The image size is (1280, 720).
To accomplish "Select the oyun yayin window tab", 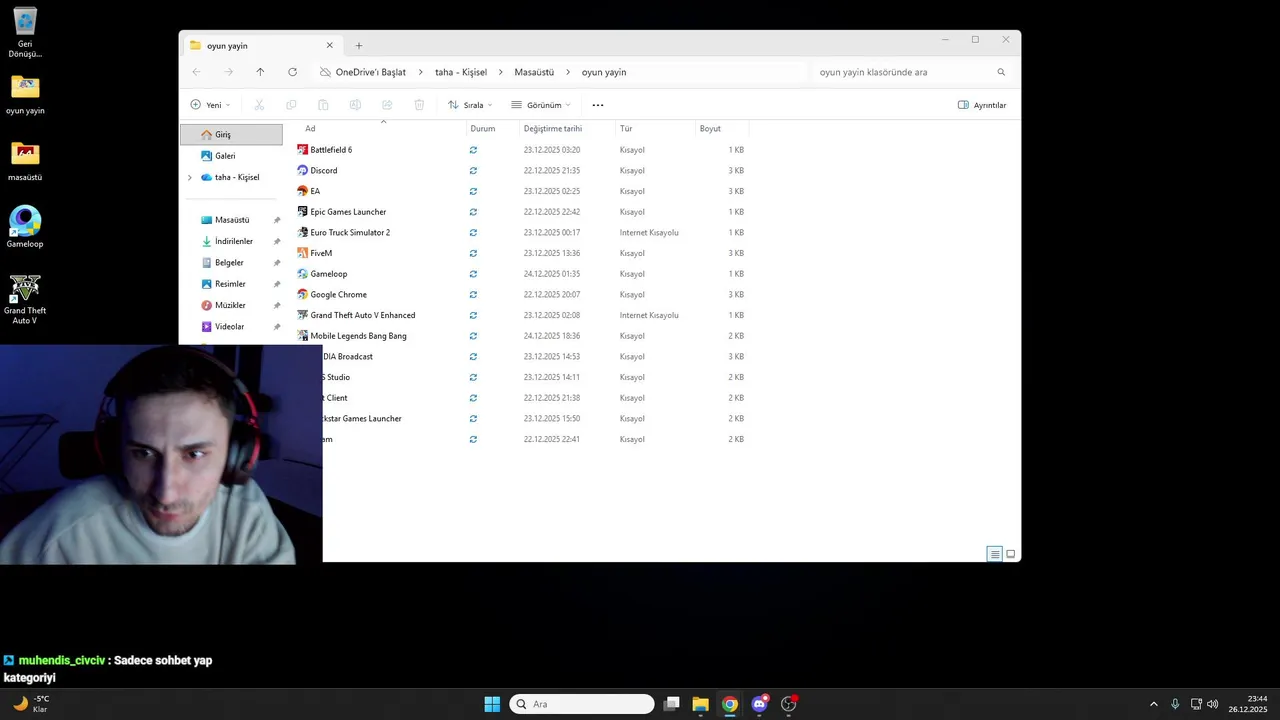I will 260,45.
